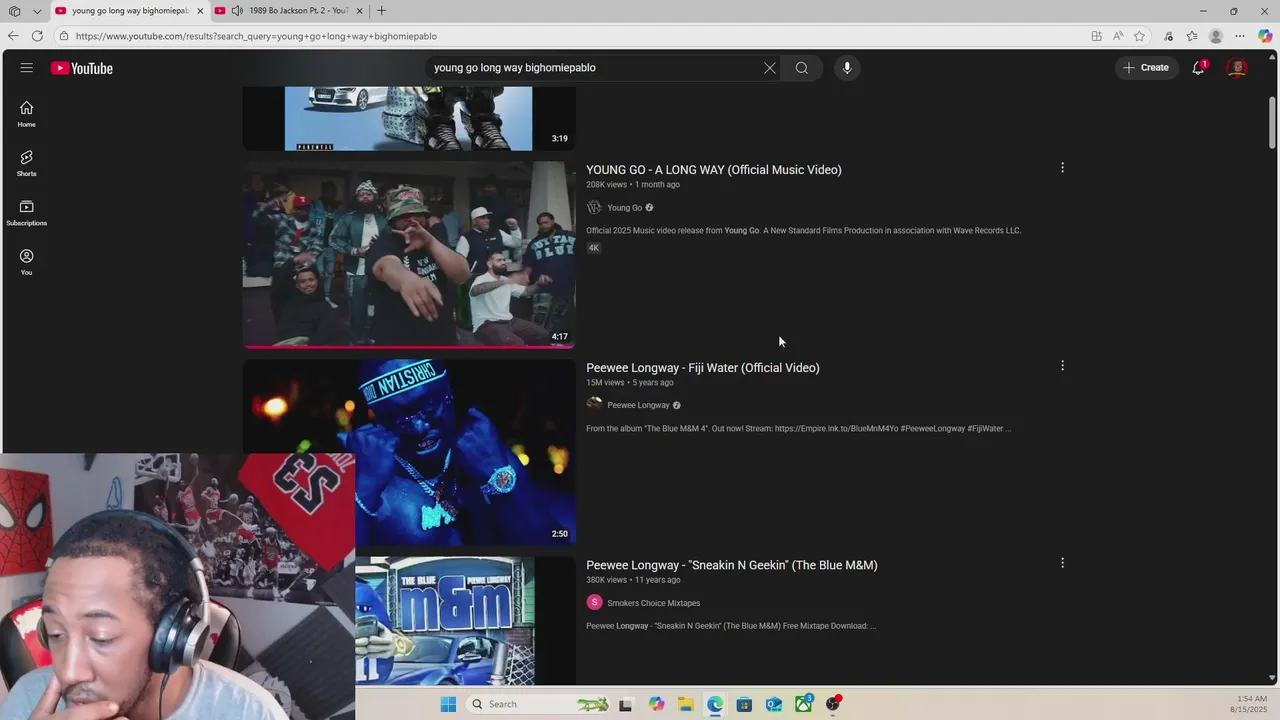
Task: Close the 1989 Bo Jackson Pt. 2 tab
Action: coord(359,11)
